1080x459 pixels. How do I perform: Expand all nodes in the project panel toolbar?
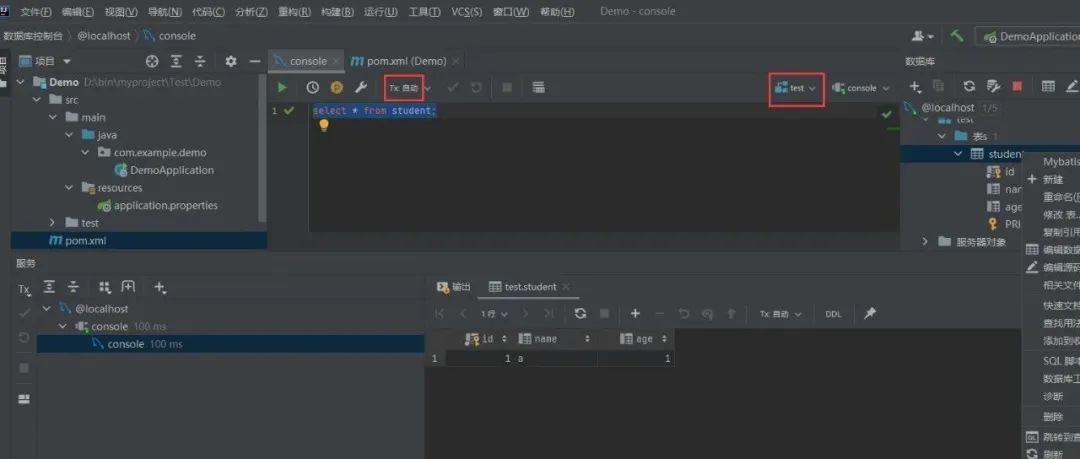tap(176, 61)
